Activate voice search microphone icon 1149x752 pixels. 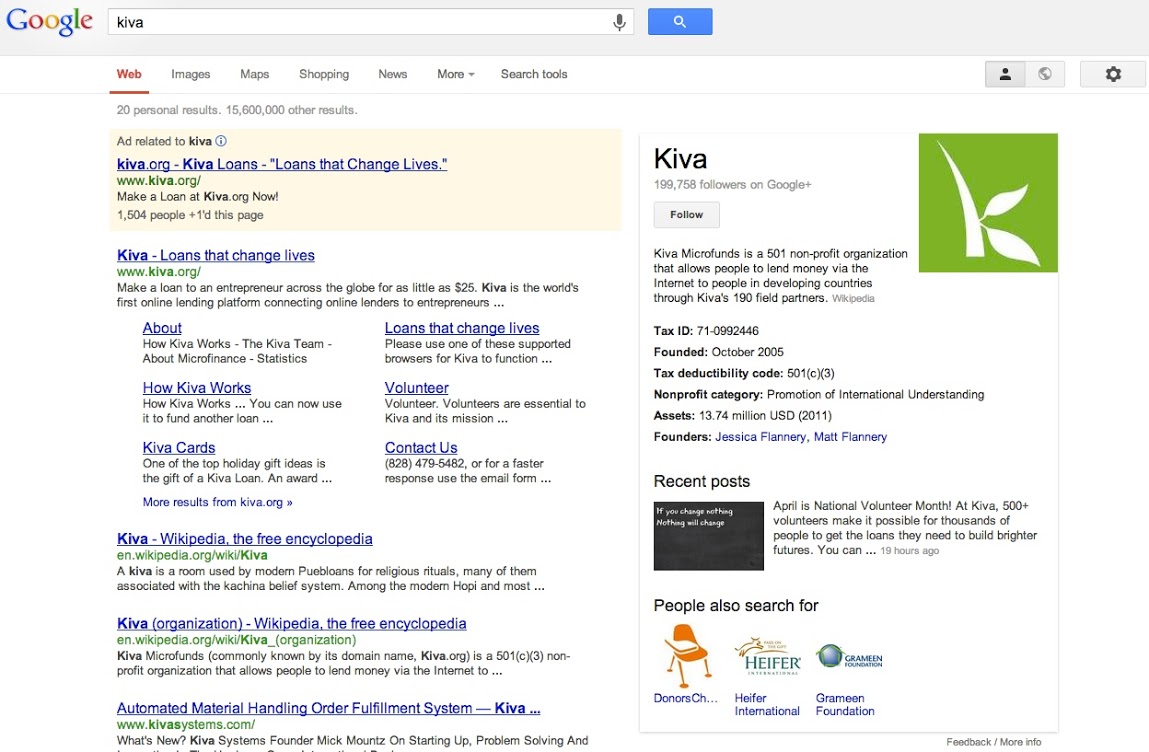click(x=619, y=22)
